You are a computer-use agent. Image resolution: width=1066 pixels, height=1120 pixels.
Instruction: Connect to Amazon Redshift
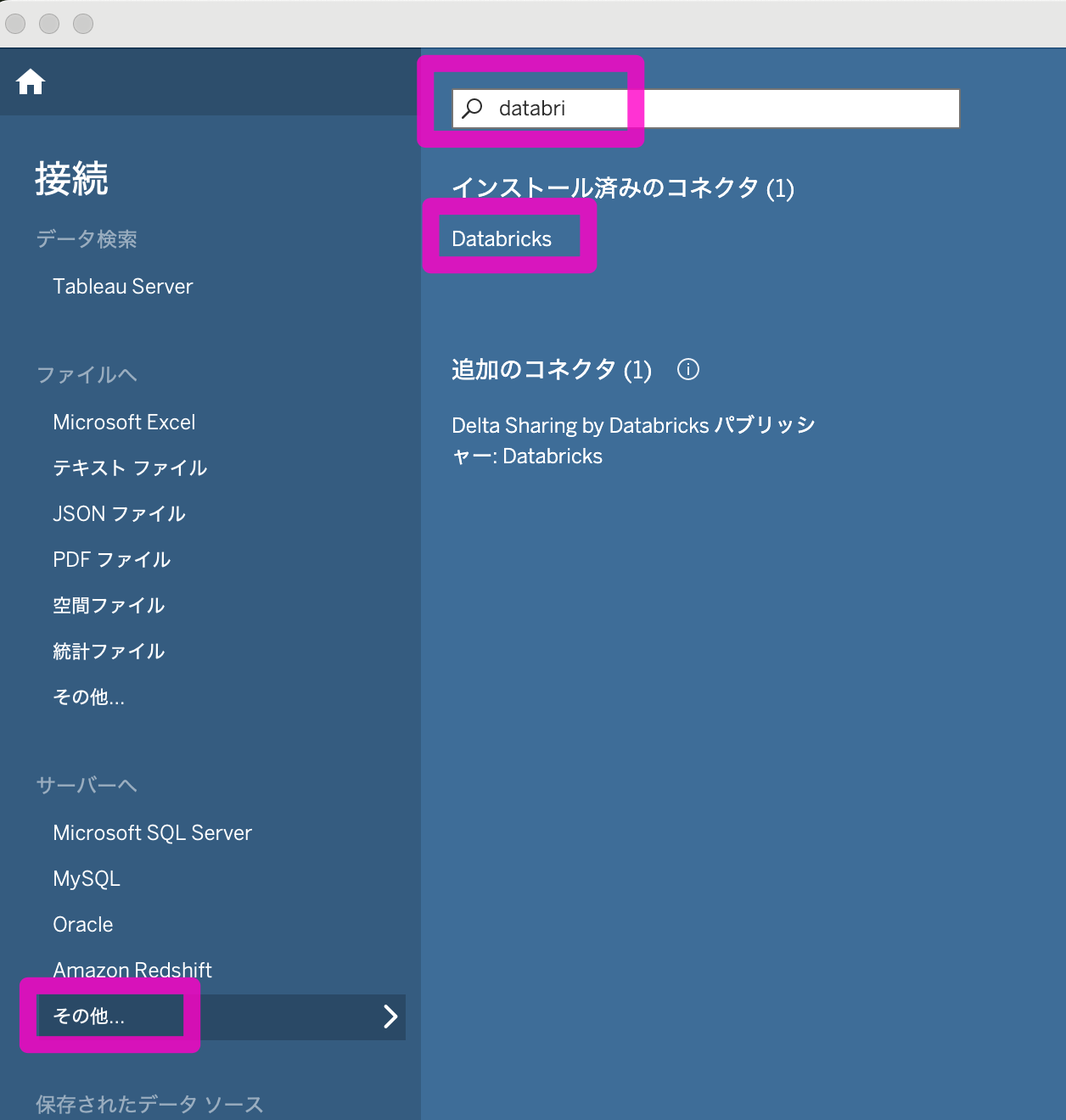coord(132,970)
